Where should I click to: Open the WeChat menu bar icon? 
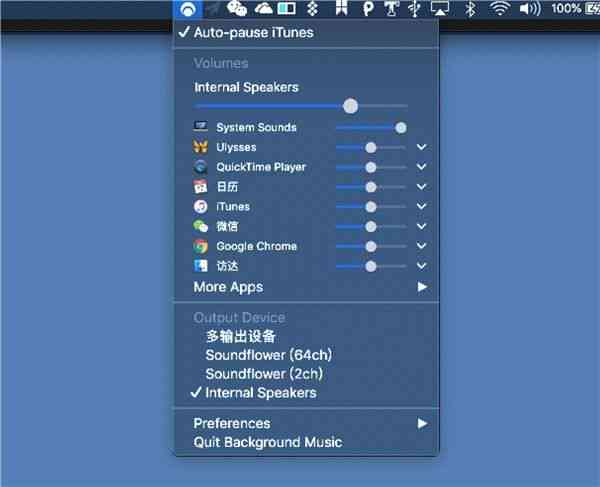point(236,8)
